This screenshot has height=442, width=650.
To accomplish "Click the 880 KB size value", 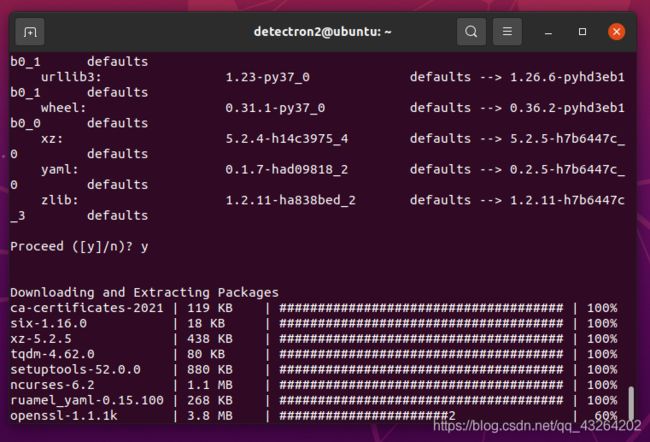I will [210, 369].
